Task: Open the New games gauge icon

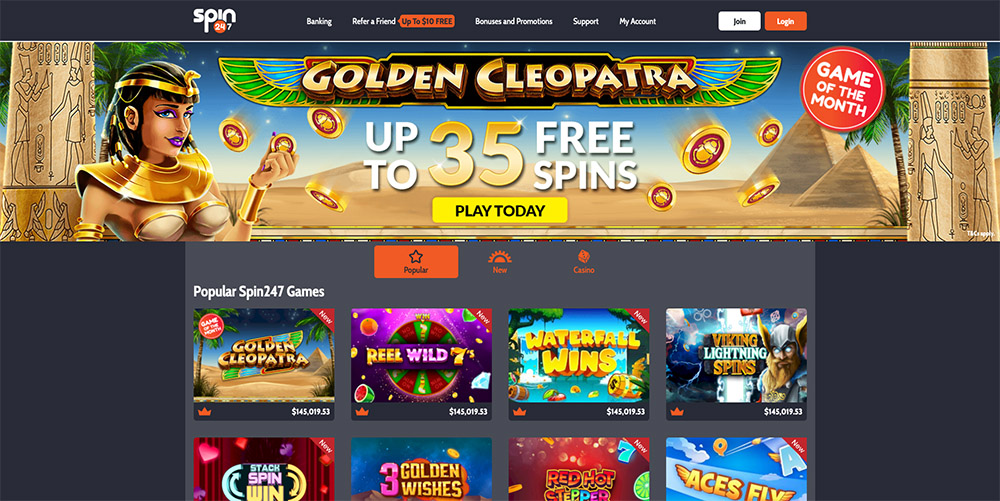Action: [x=499, y=257]
